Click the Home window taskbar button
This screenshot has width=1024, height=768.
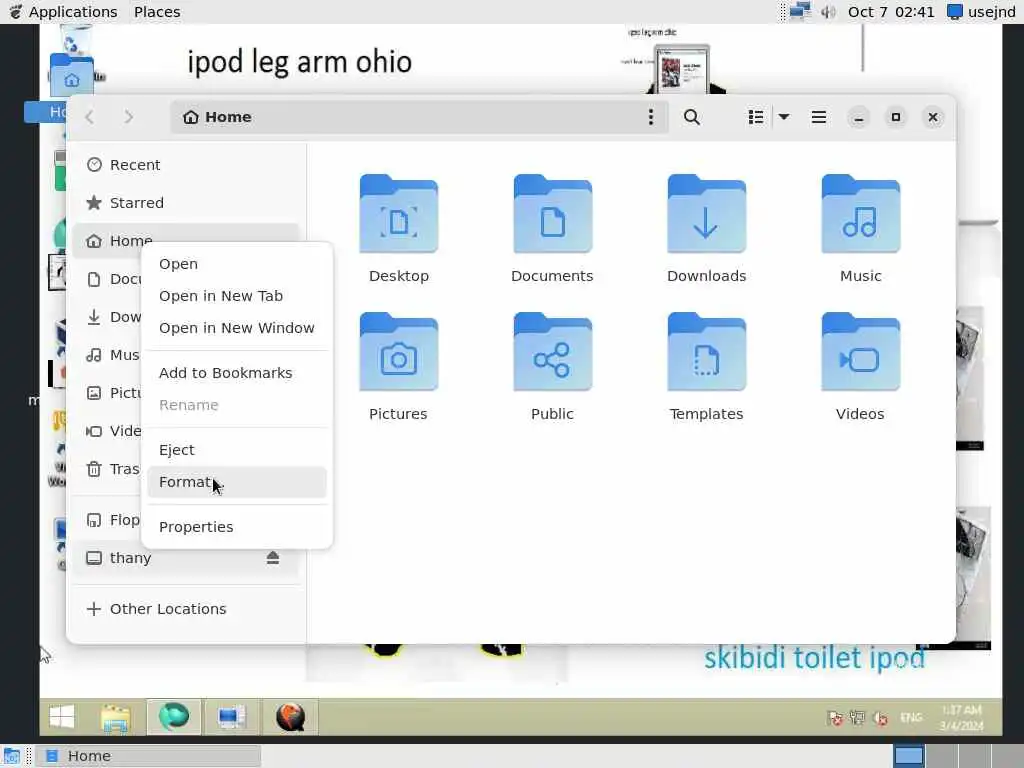pos(150,756)
